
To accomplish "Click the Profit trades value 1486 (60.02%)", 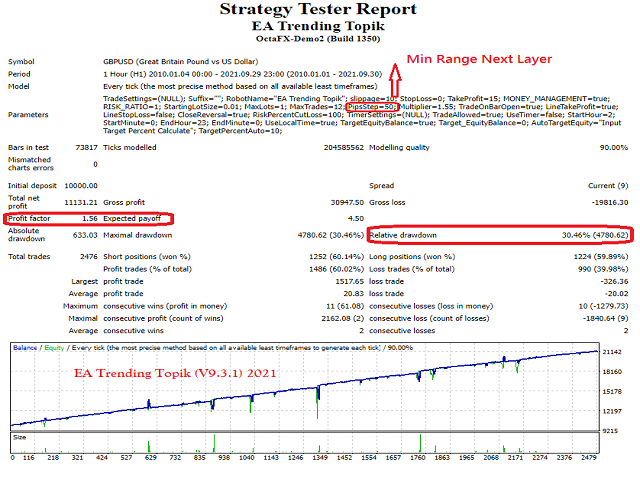I will coord(336,269).
